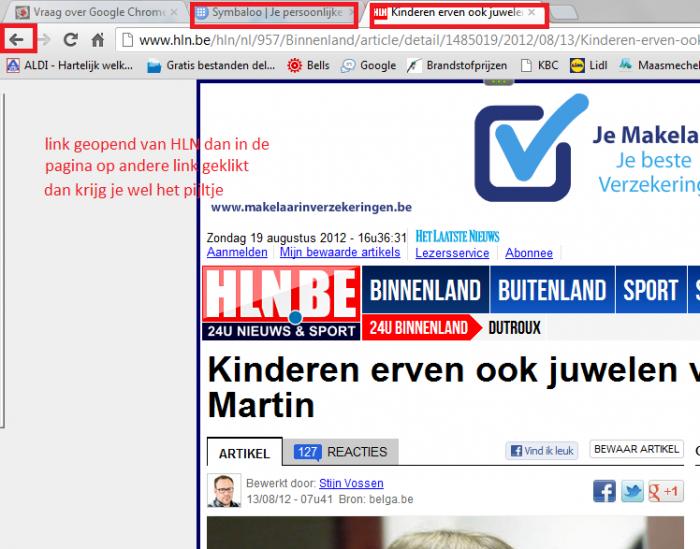Open the KBC bookmark
The image size is (700, 549).
540,66
